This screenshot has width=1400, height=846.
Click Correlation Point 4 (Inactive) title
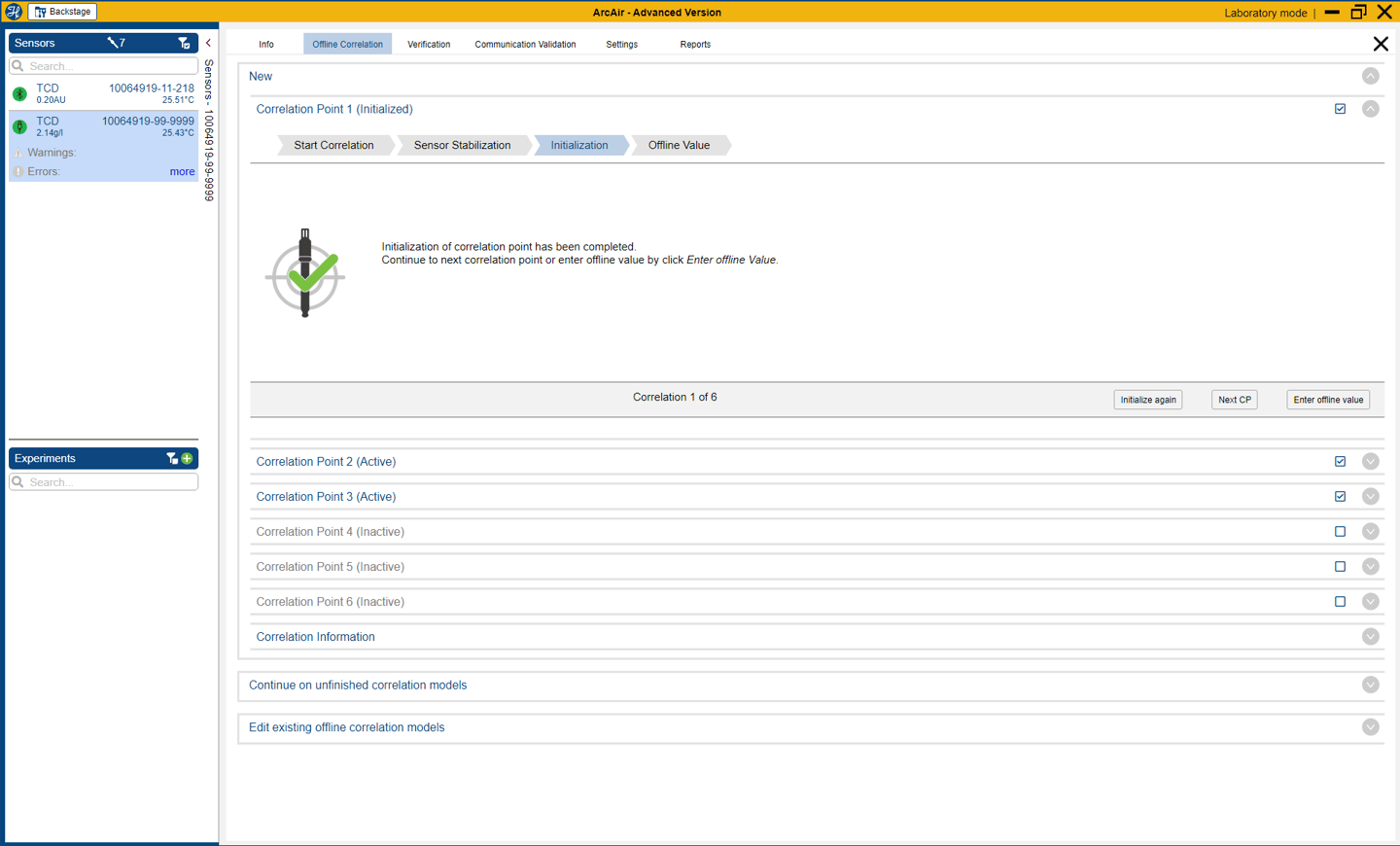point(331,532)
